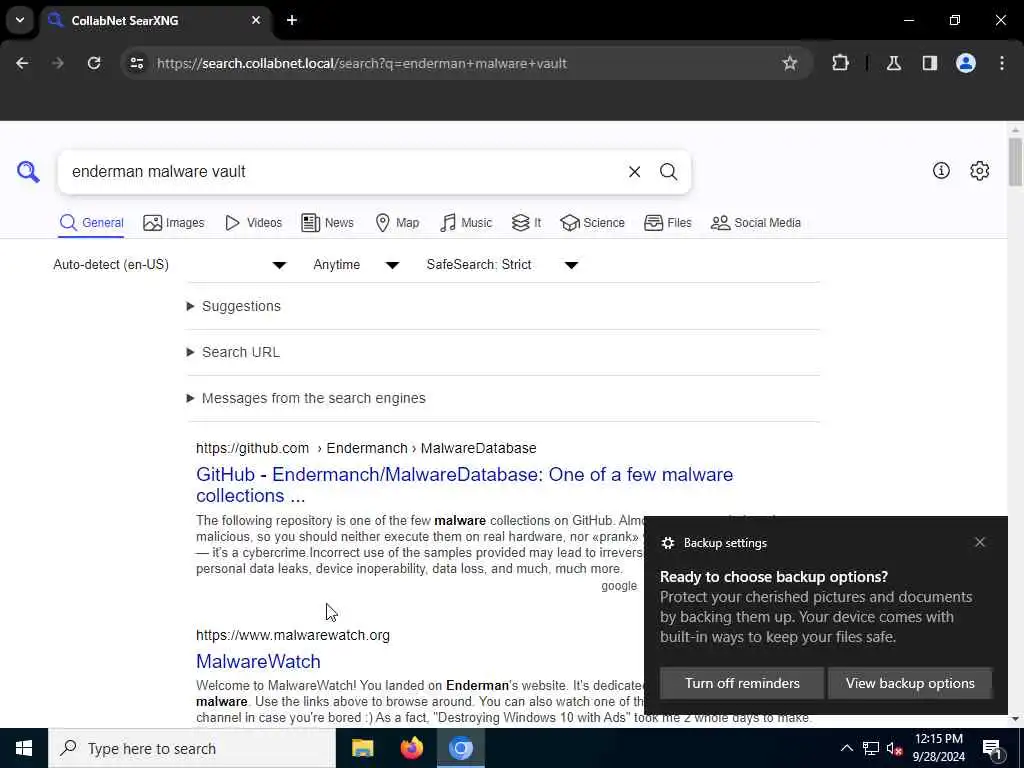Image resolution: width=1024 pixels, height=768 pixels.
Task: Switch to the Music category tab
Action: [x=466, y=223]
